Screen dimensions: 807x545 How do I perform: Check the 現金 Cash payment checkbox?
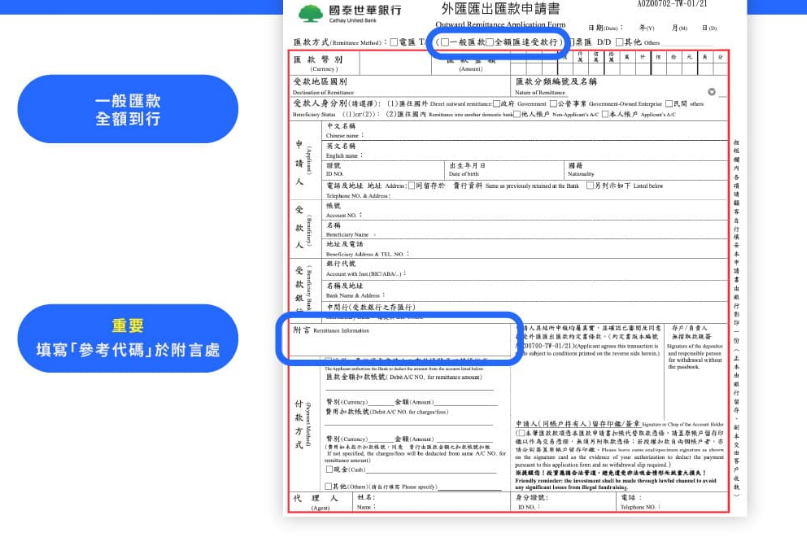[x=329, y=469]
